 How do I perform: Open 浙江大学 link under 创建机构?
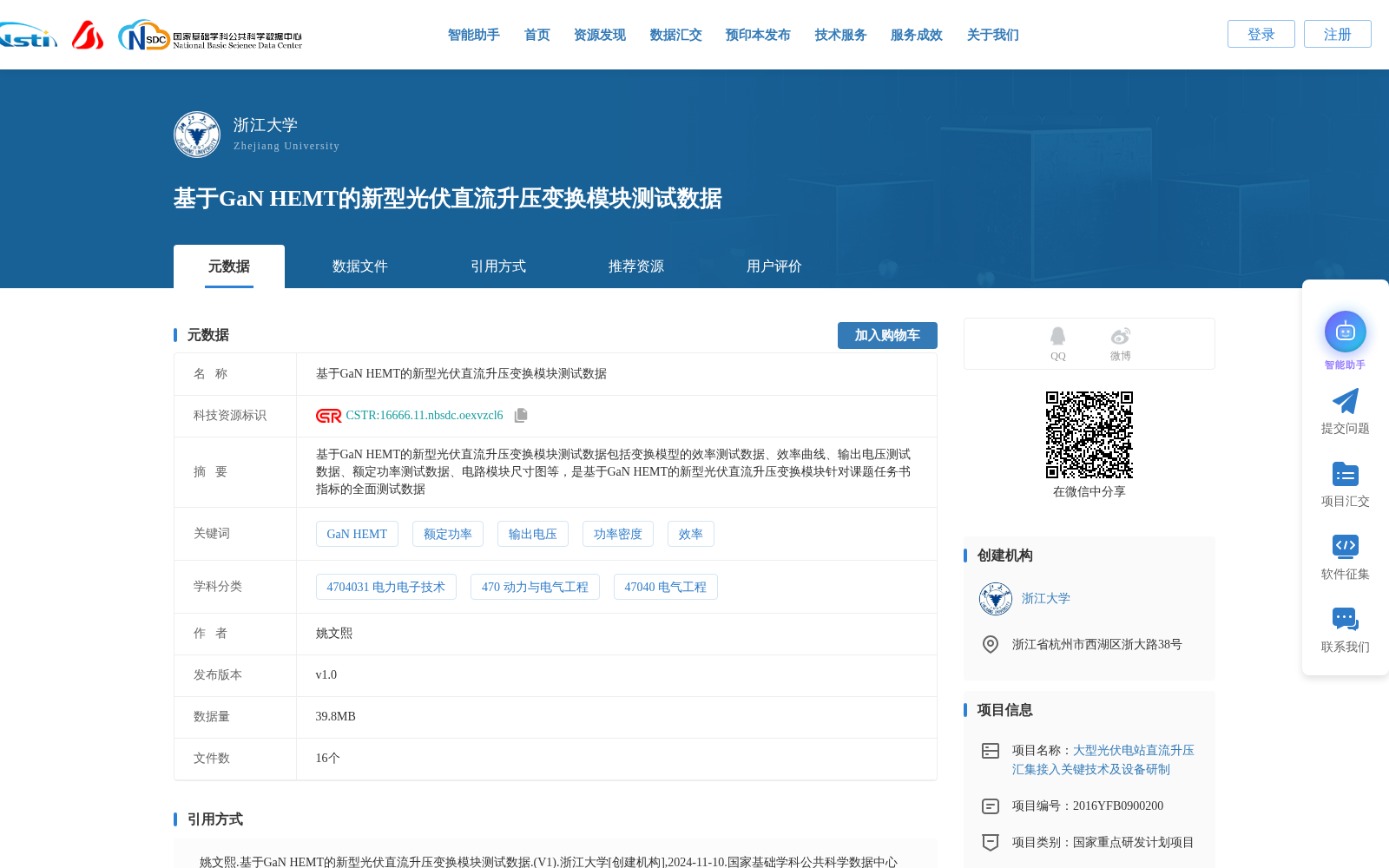[x=1046, y=599]
